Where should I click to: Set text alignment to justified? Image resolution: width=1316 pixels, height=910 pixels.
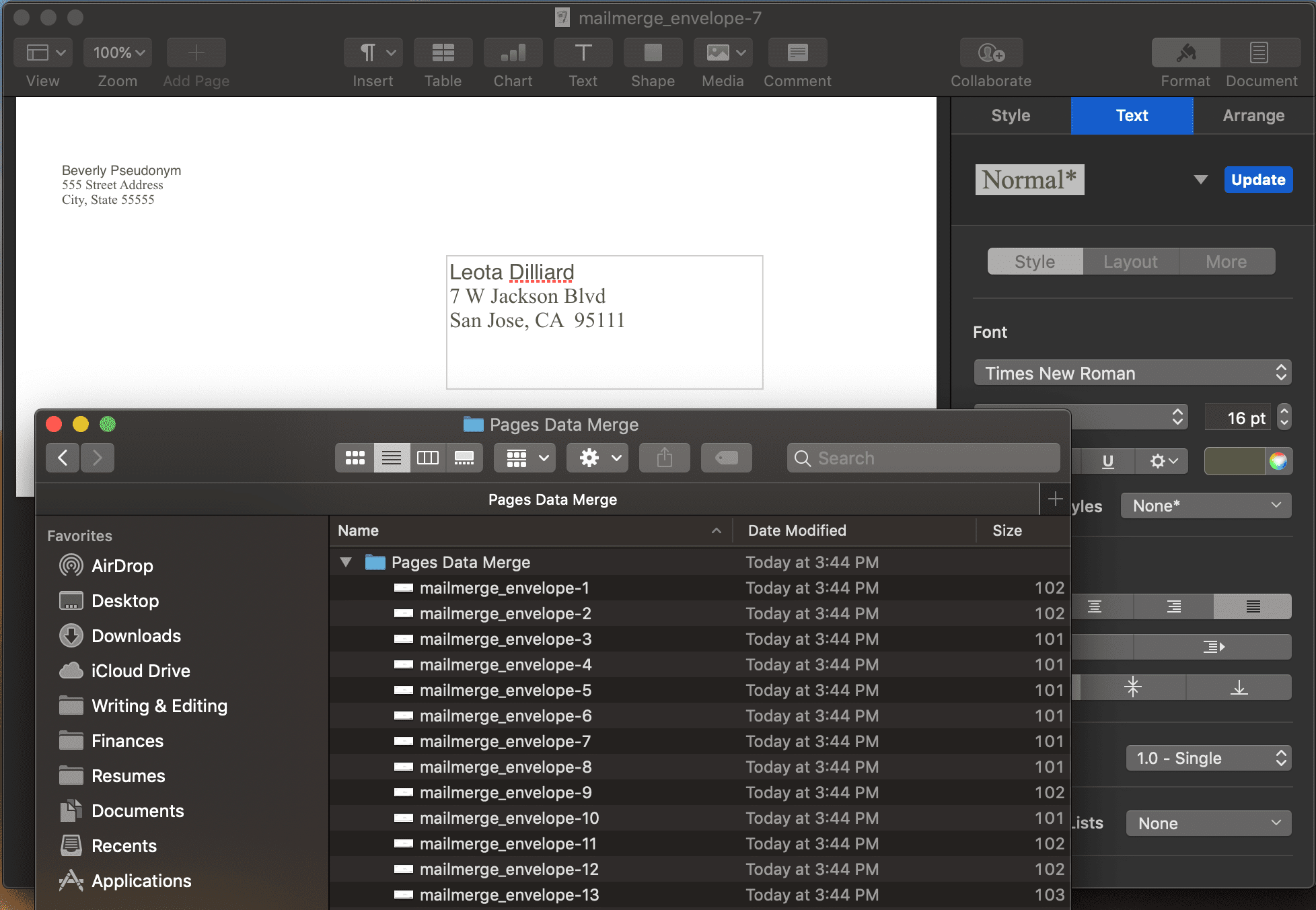pos(1253,606)
